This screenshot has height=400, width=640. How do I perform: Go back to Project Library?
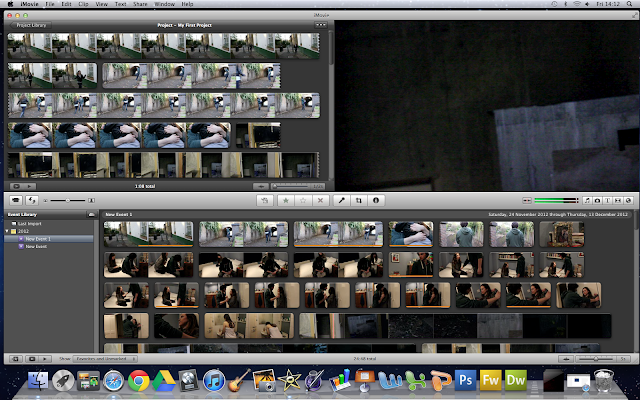coord(31,25)
